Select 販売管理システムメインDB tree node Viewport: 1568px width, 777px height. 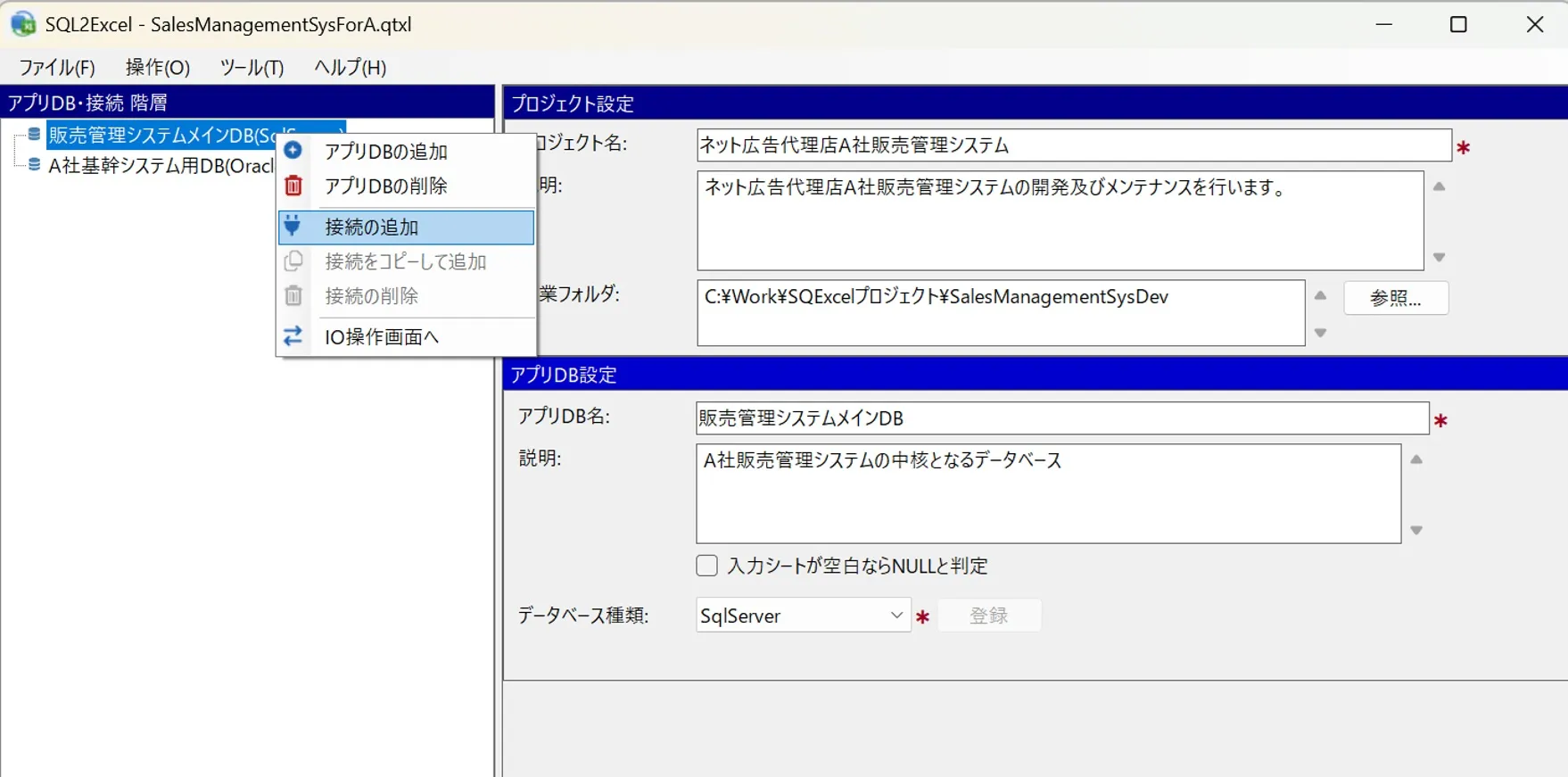(161, 135)
